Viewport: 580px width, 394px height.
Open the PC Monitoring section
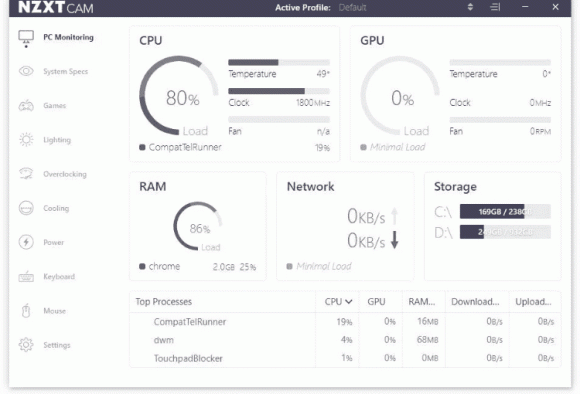pyautogui.click(x=68, y=37)
